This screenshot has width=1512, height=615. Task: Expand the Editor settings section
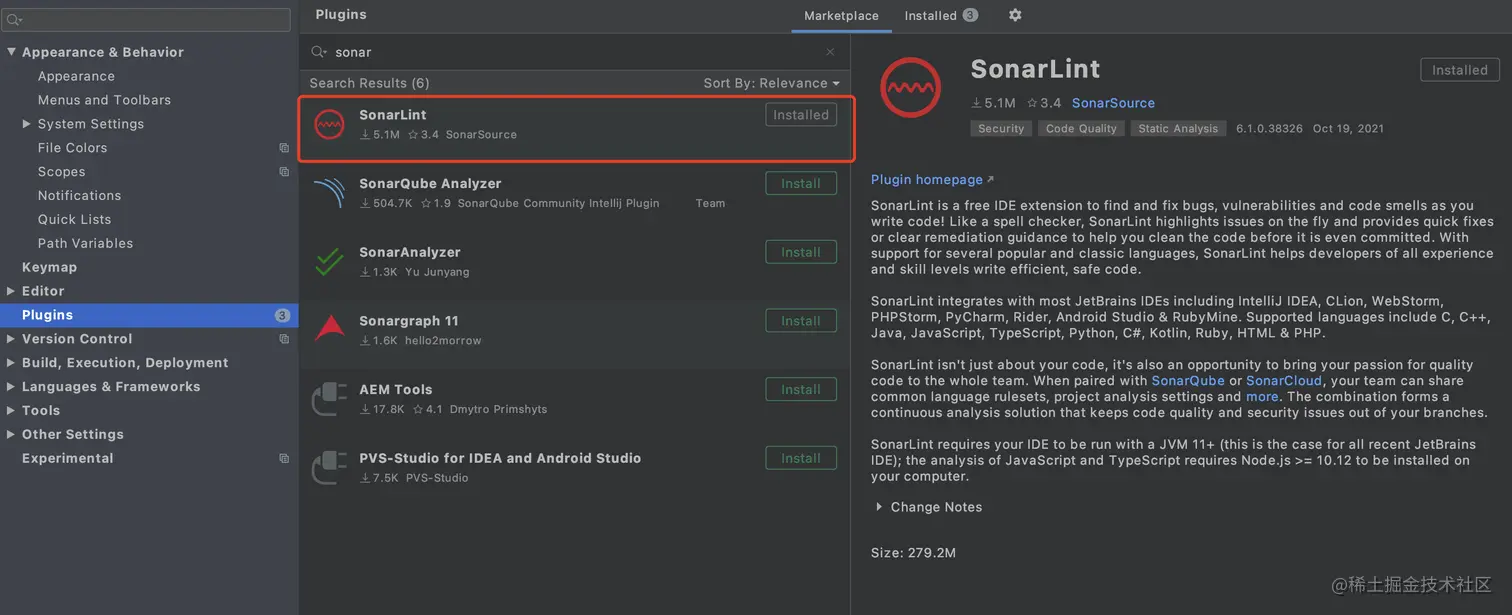[x=11, y=291]
